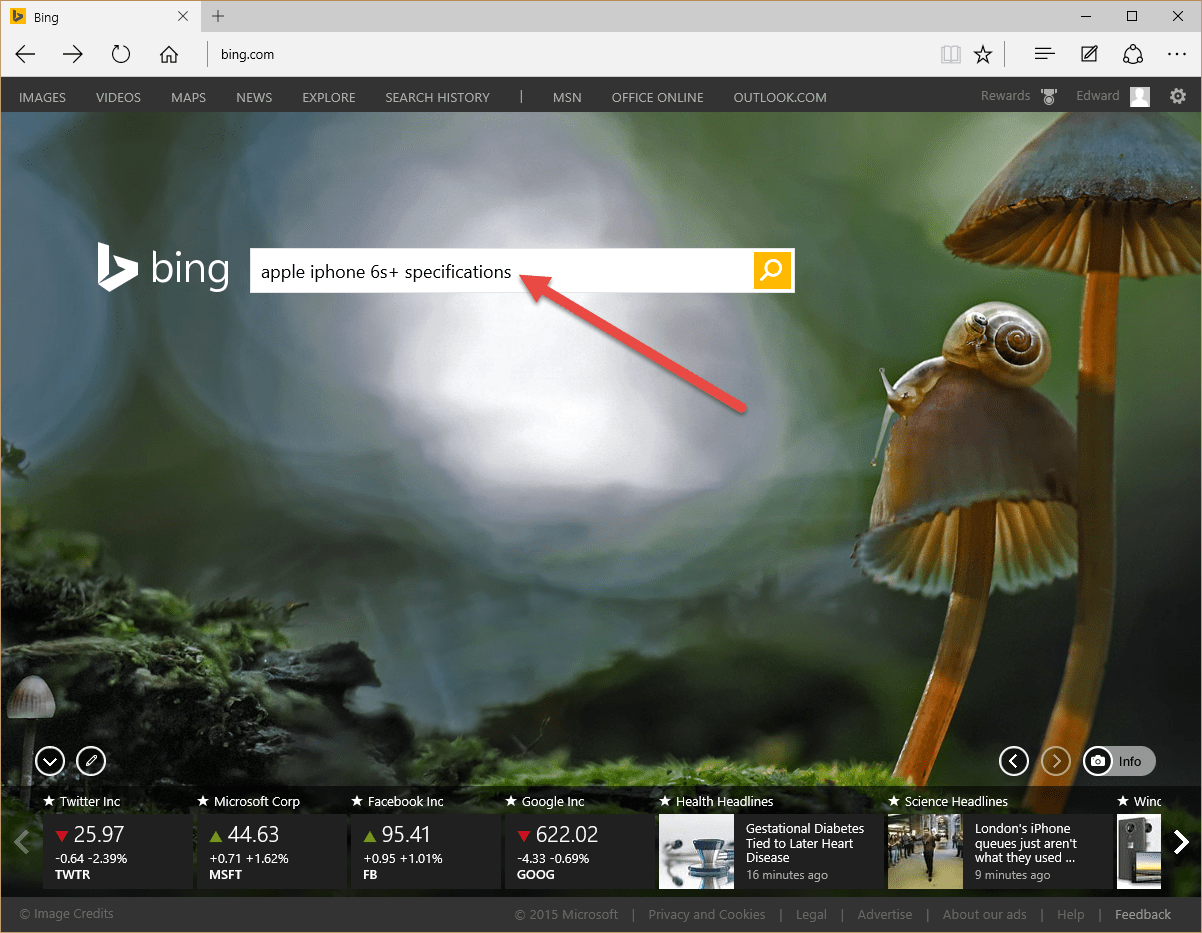Maximize the Edge window

pyautogui.click(x=1131, y=16)
